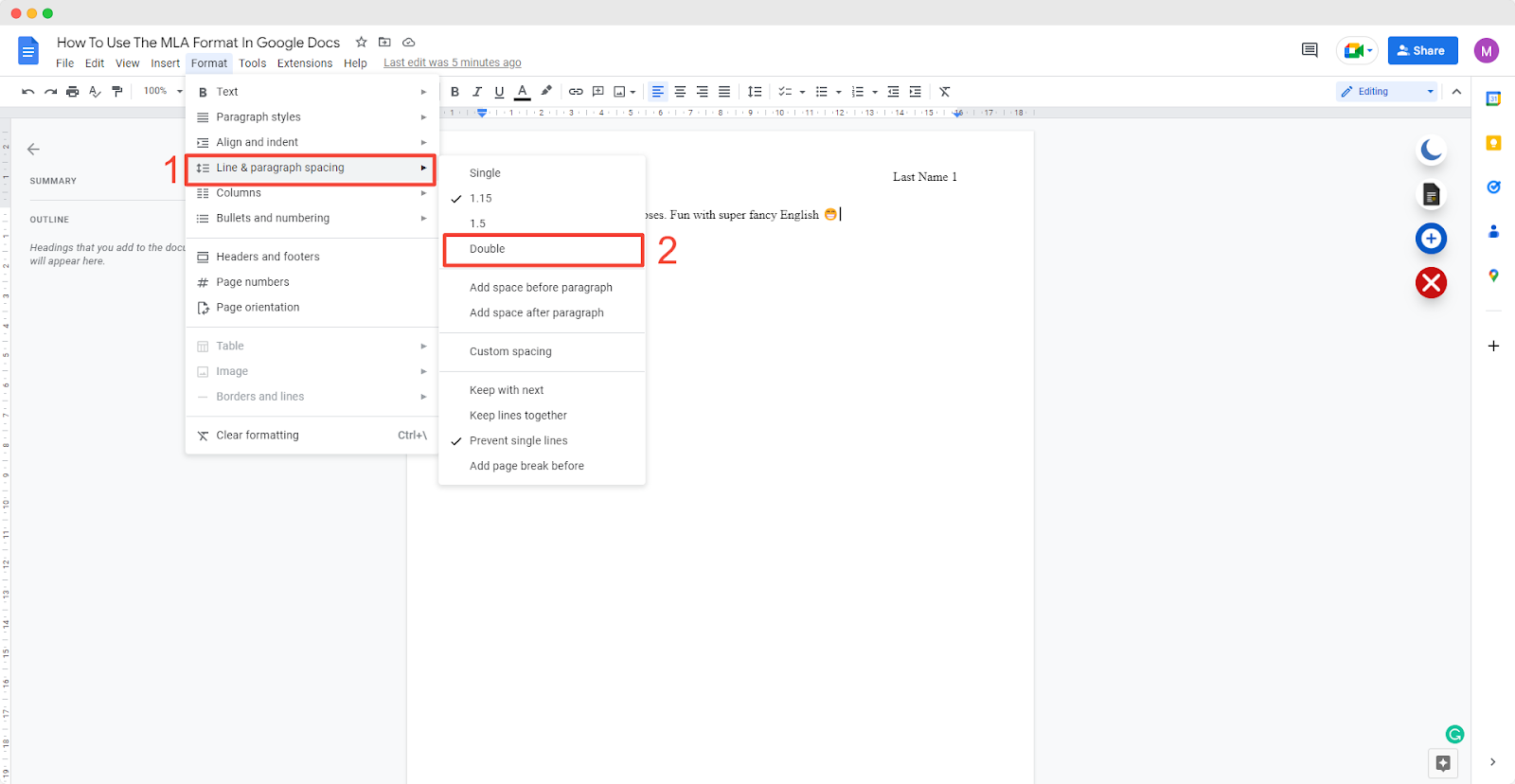Open the M account avatar
The height and width of the screenshot is (784, 1515).
[1486, 50]
